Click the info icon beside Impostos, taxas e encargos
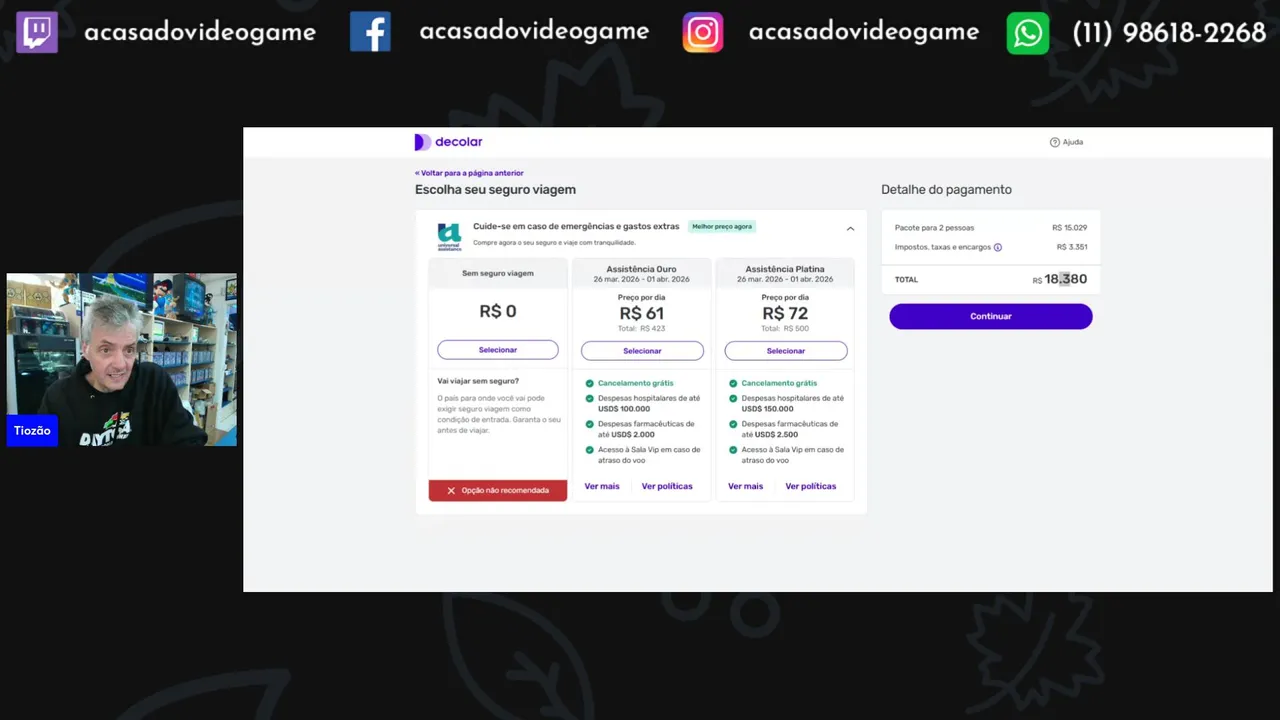The image size is (1280, 720). pyautogui.click(x=998, y=247)
